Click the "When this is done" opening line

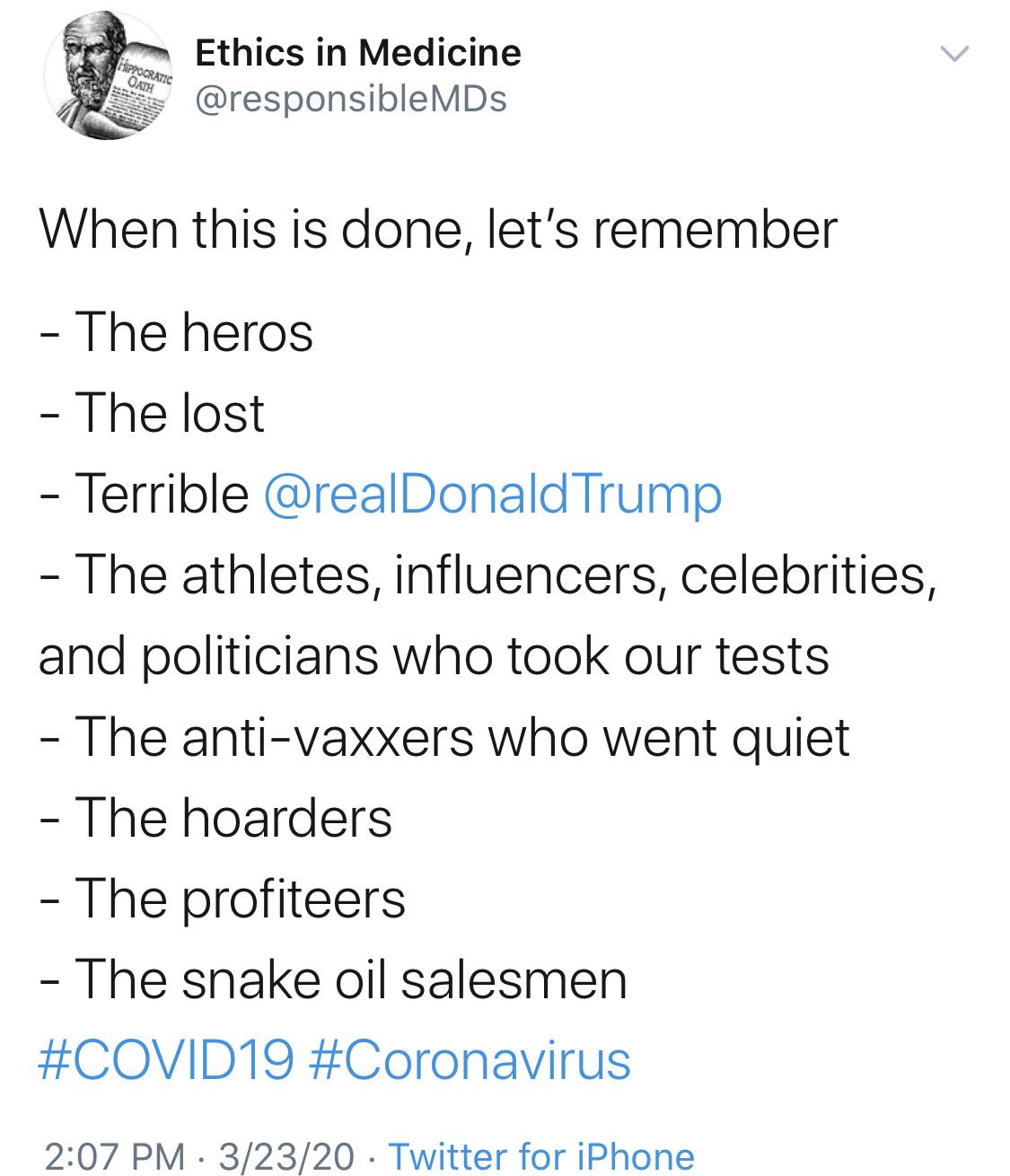click(437, 229)
